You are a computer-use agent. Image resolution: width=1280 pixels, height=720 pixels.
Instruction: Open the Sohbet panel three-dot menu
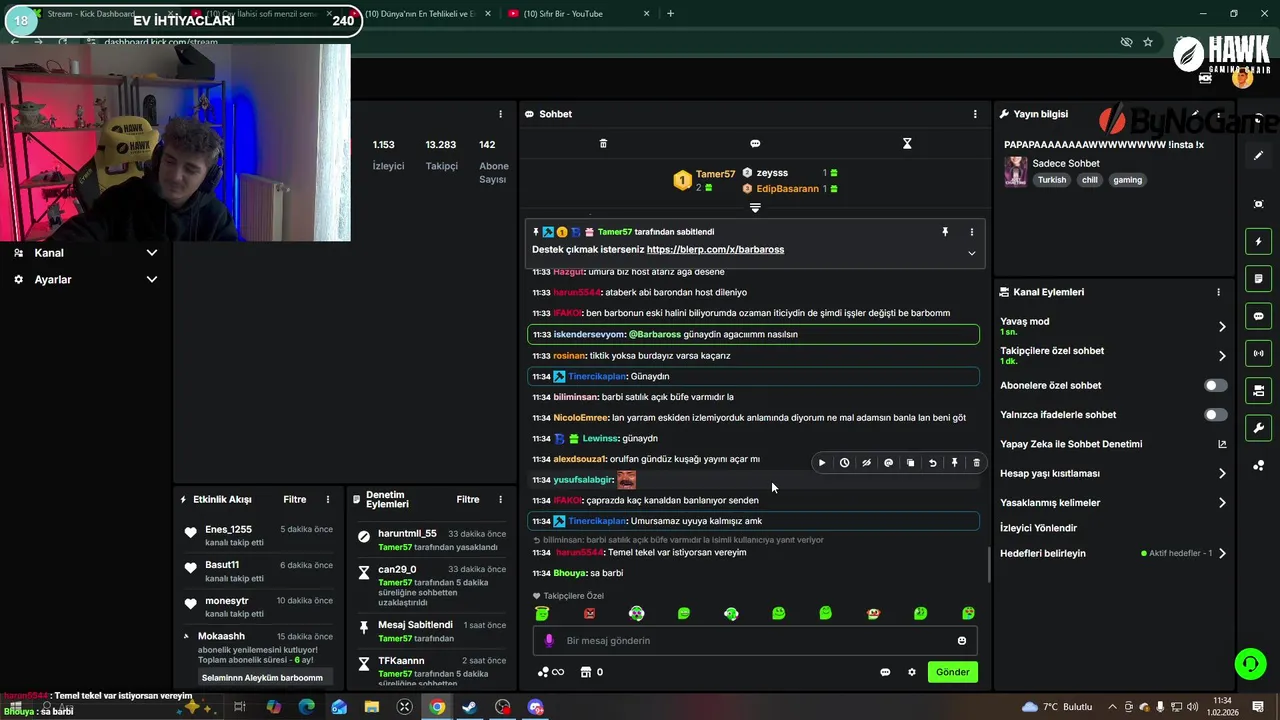(975, 114)
